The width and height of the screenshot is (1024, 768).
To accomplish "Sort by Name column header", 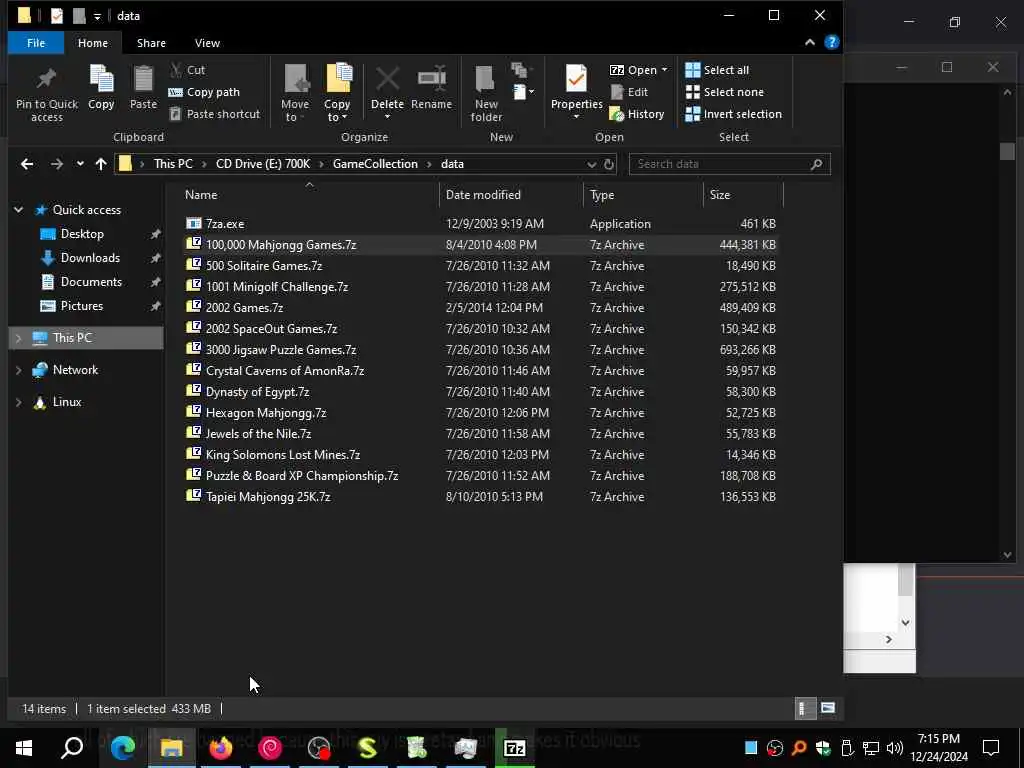I will [201, 195].
